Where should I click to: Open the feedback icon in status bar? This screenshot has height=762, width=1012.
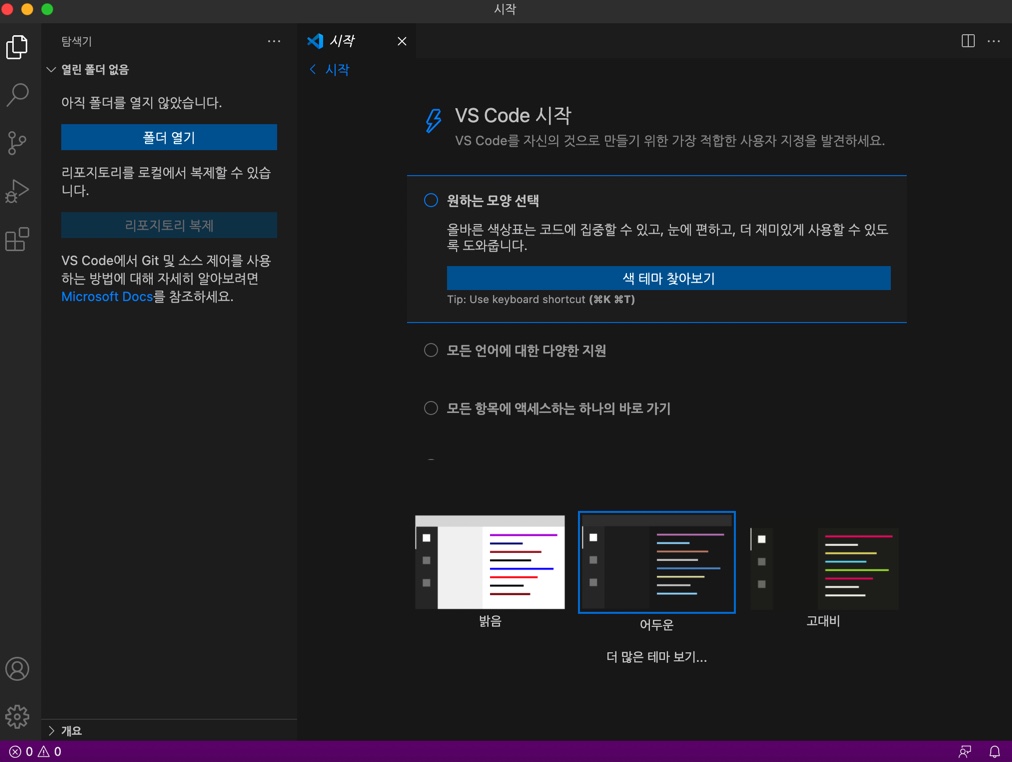click(965, 752)
